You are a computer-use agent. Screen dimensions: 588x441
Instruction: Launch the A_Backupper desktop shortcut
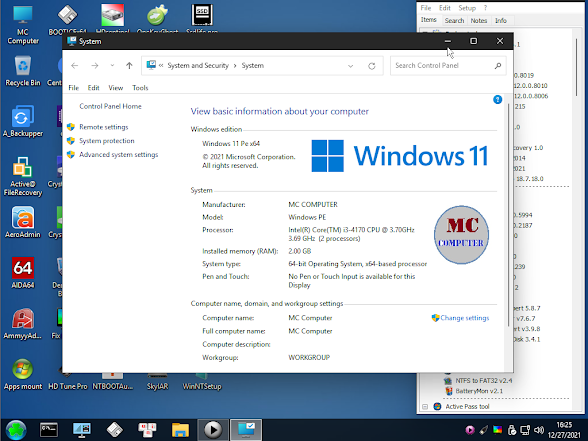(22, 121)
